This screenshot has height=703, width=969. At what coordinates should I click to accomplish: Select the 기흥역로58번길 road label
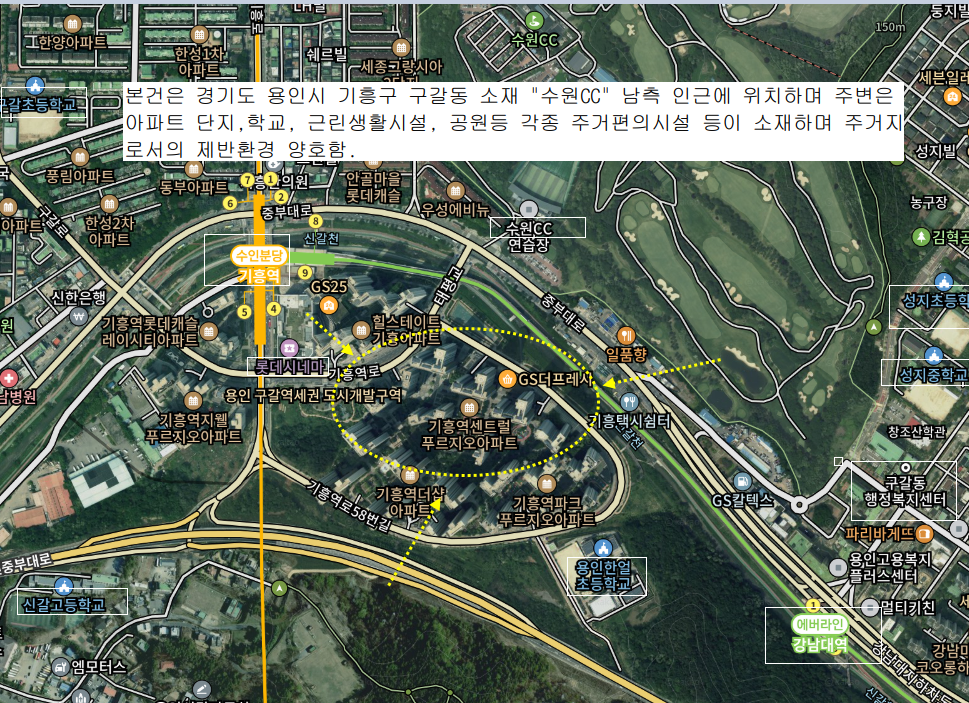click(350, 505)
